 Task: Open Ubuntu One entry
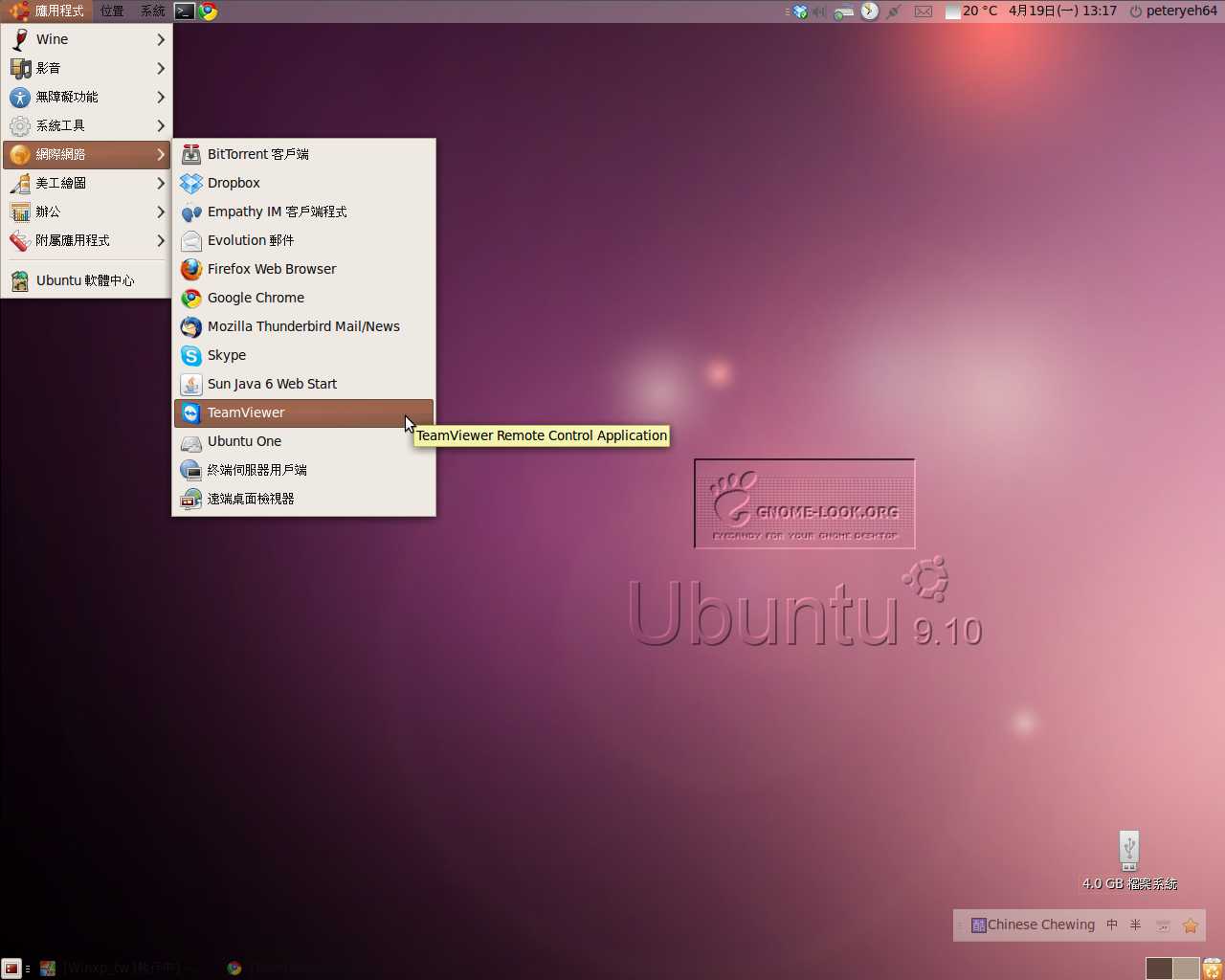pyautogui.click(x=303, y=441)
